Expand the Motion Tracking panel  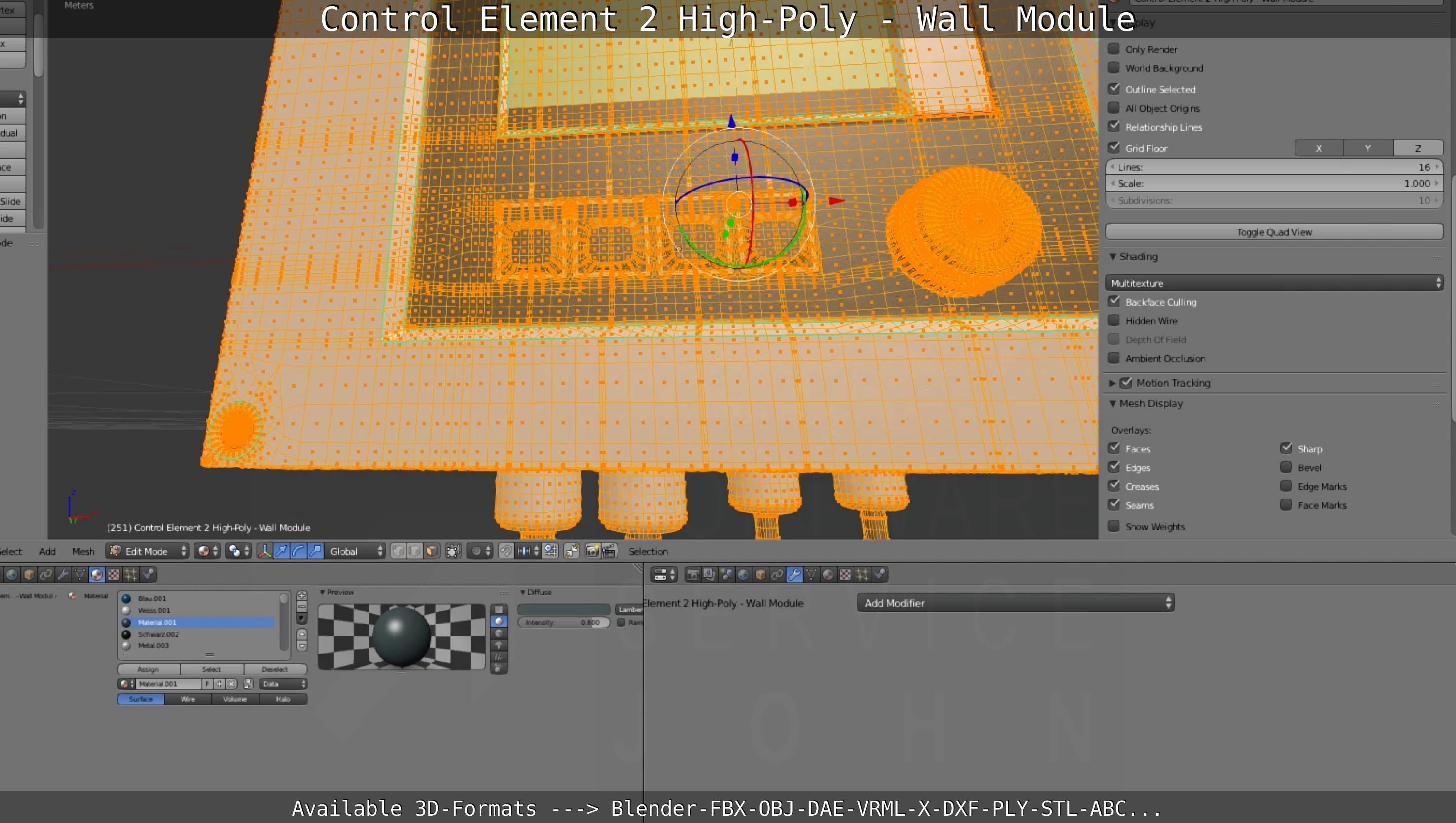tap(1112, 383)
